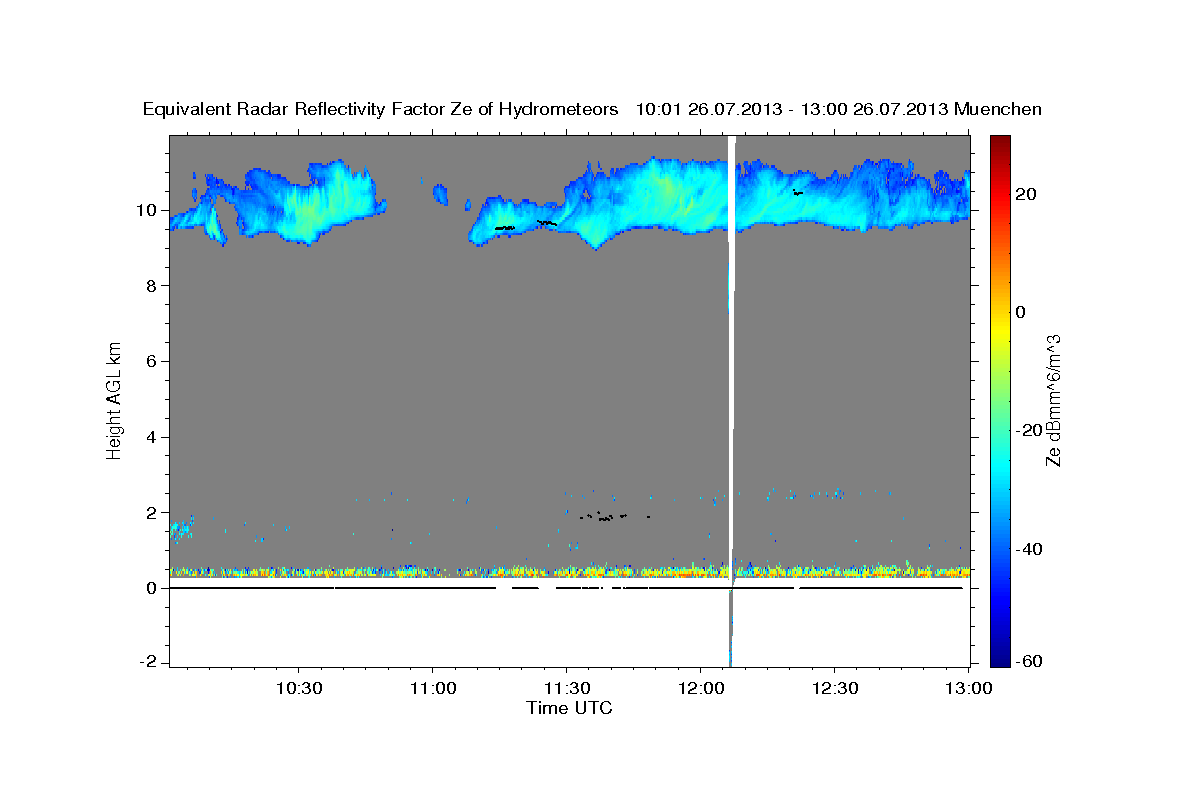Click the '13:00' time tick label
Image resolution: width=1200 pixels, height=800 pixels.
pyautogui.click(x=969, y=688)
